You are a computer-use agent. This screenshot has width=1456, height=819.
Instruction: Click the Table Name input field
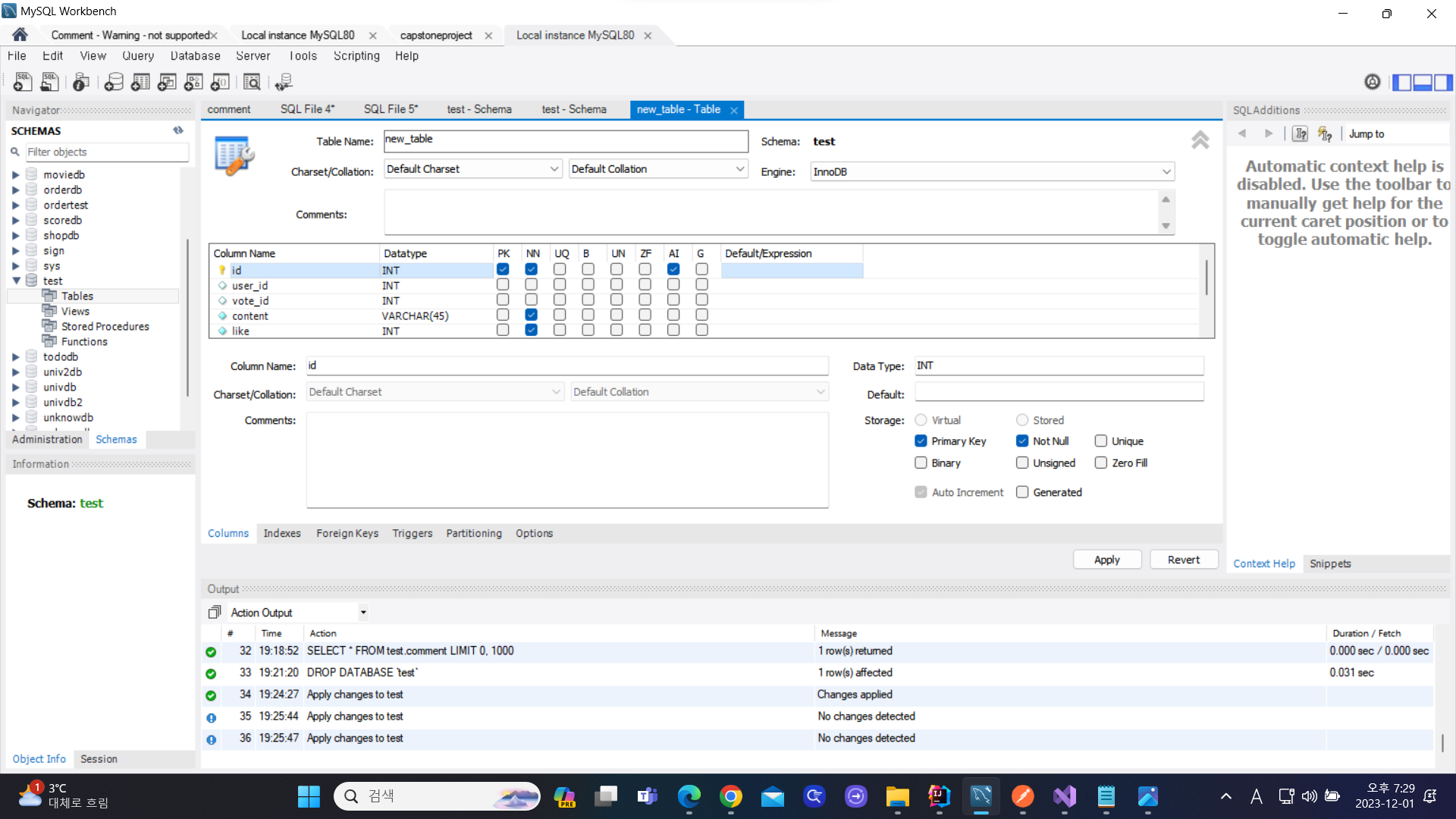click(x=565, y=140)
